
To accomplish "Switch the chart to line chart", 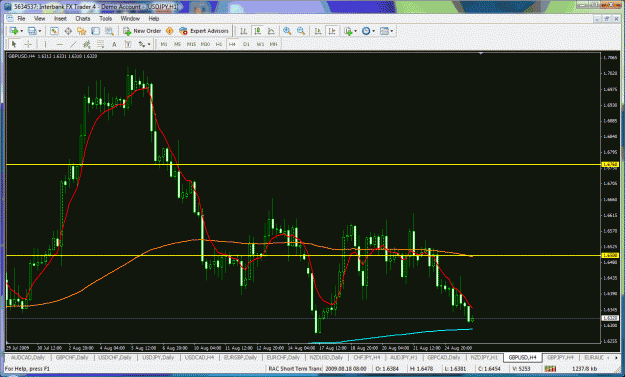I will pyautogui.click(x=271, y=31).
